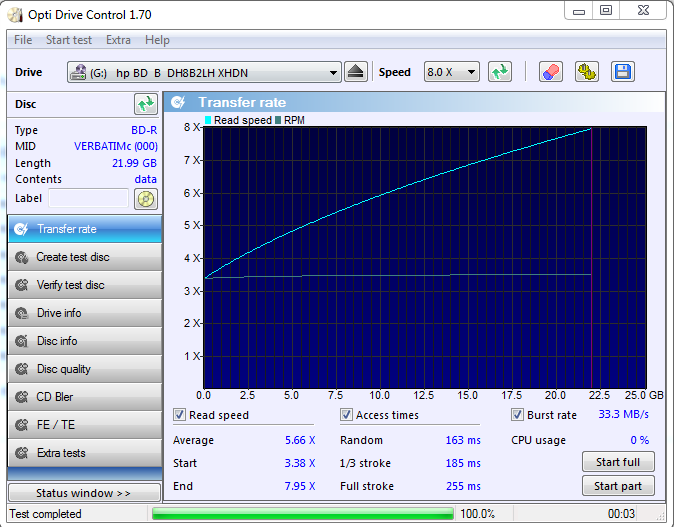
Task: Open options with yellow gears icon
Action: tap(587, 72)
